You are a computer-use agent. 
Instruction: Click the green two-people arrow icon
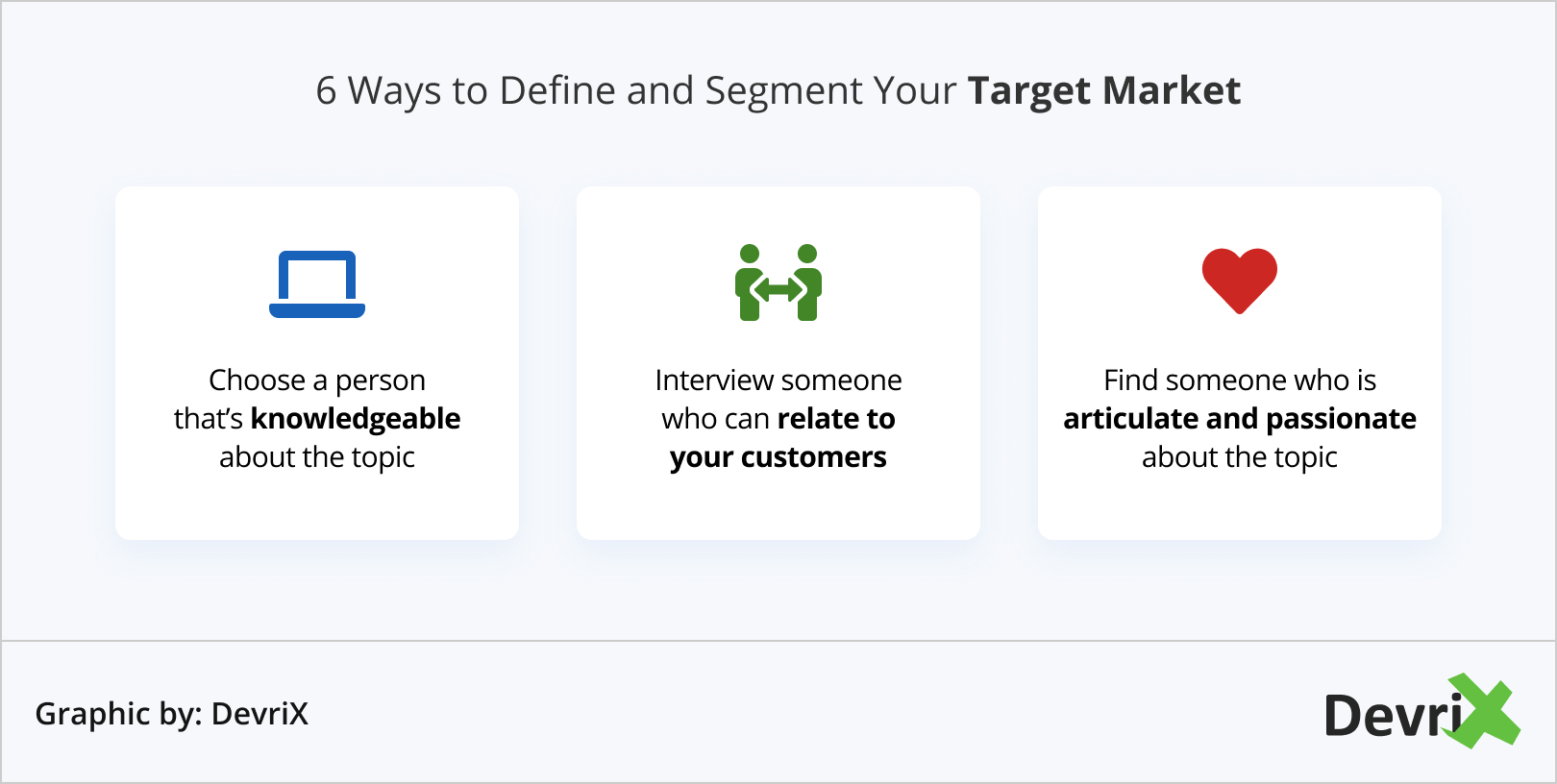pyautogui.click(x=778, y=282)
